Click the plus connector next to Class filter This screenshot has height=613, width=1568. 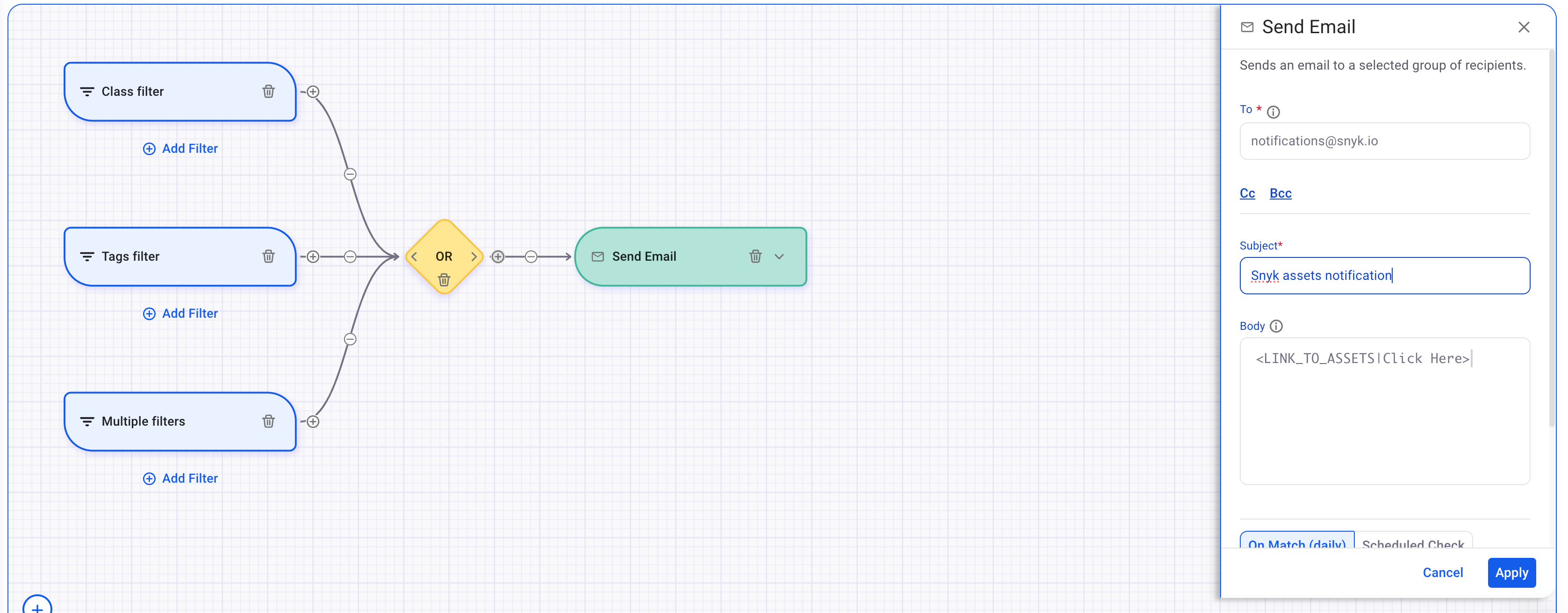coord(314,91)
